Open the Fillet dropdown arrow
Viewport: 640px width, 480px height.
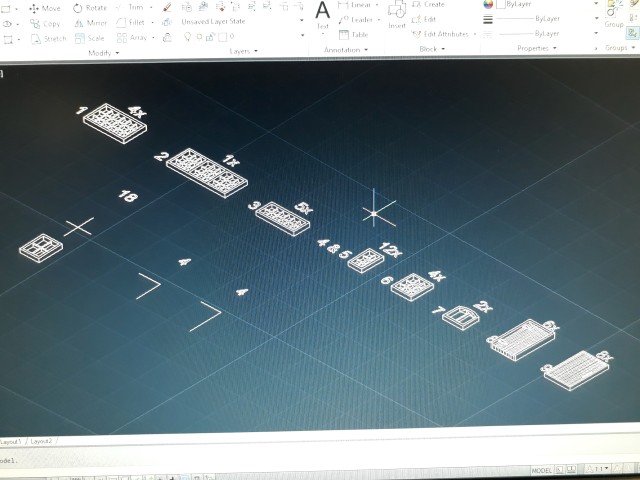(x=152, y=22)
